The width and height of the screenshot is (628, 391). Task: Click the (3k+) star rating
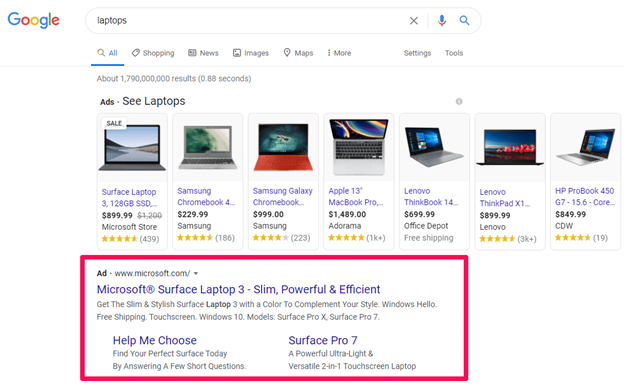point(508,239)
